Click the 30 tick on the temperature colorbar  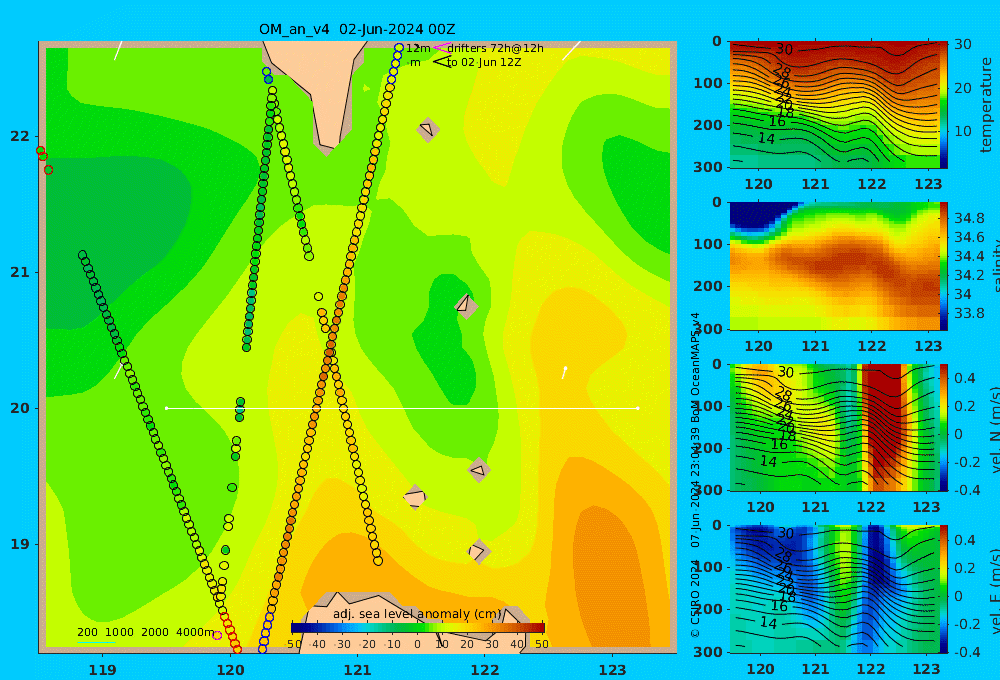click(962, 44)
